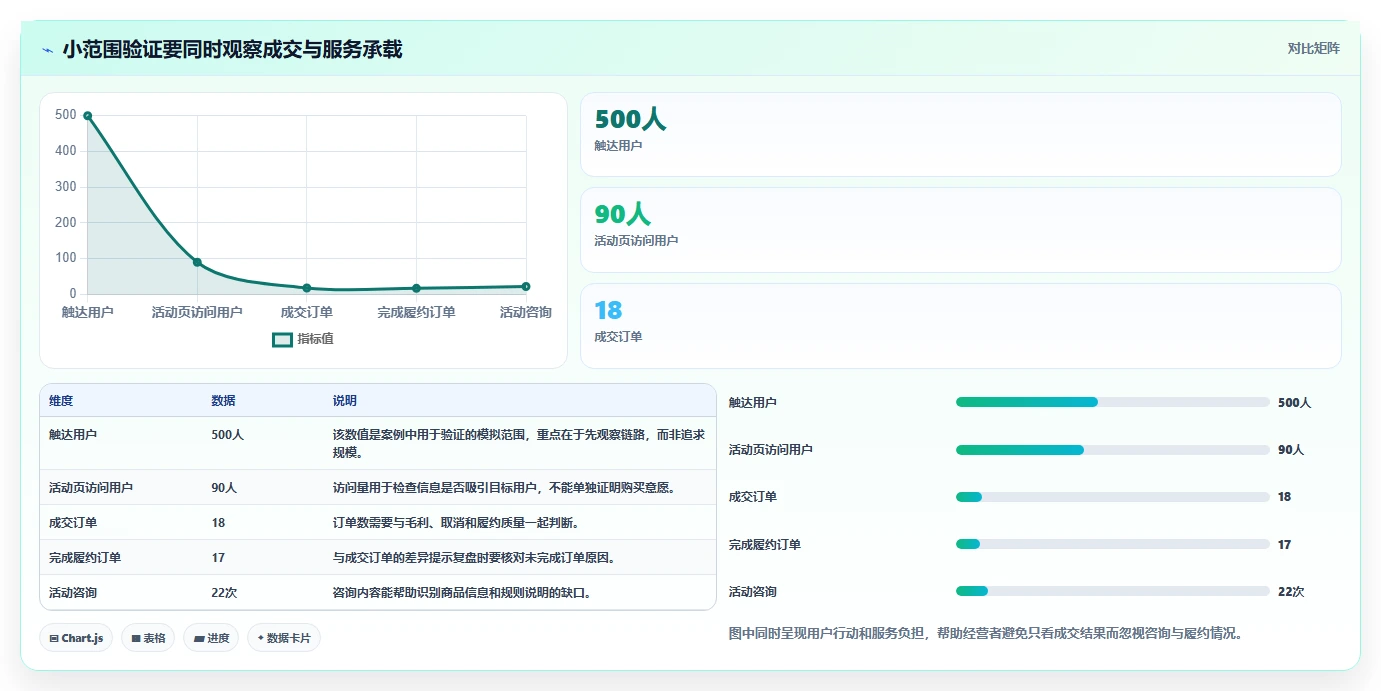The width and height of the screenshot is (1381, 691).
Task: Click the header title 小范围验证要同时观察成交与服务承载
Action: tap(232, 50)
